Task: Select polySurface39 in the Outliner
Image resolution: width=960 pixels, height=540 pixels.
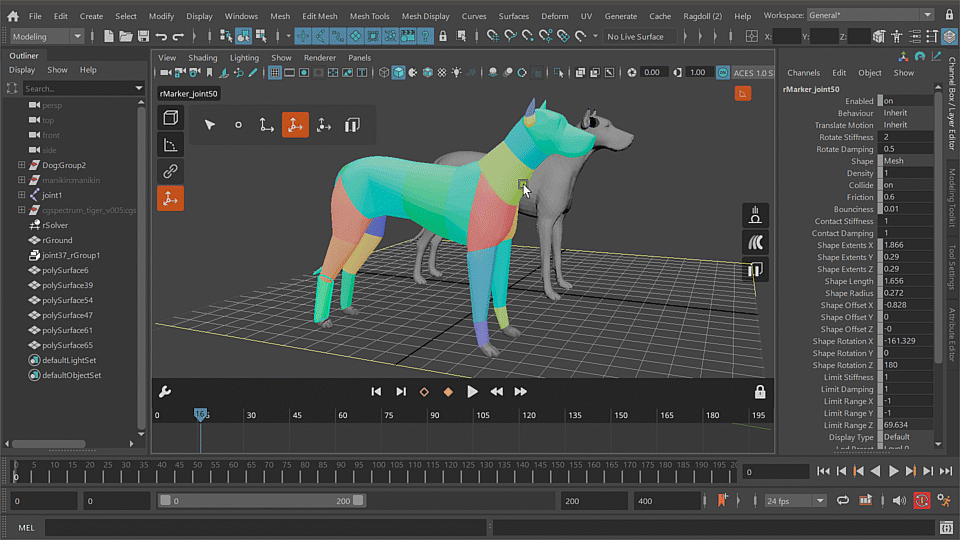Action: coord(67,285)
